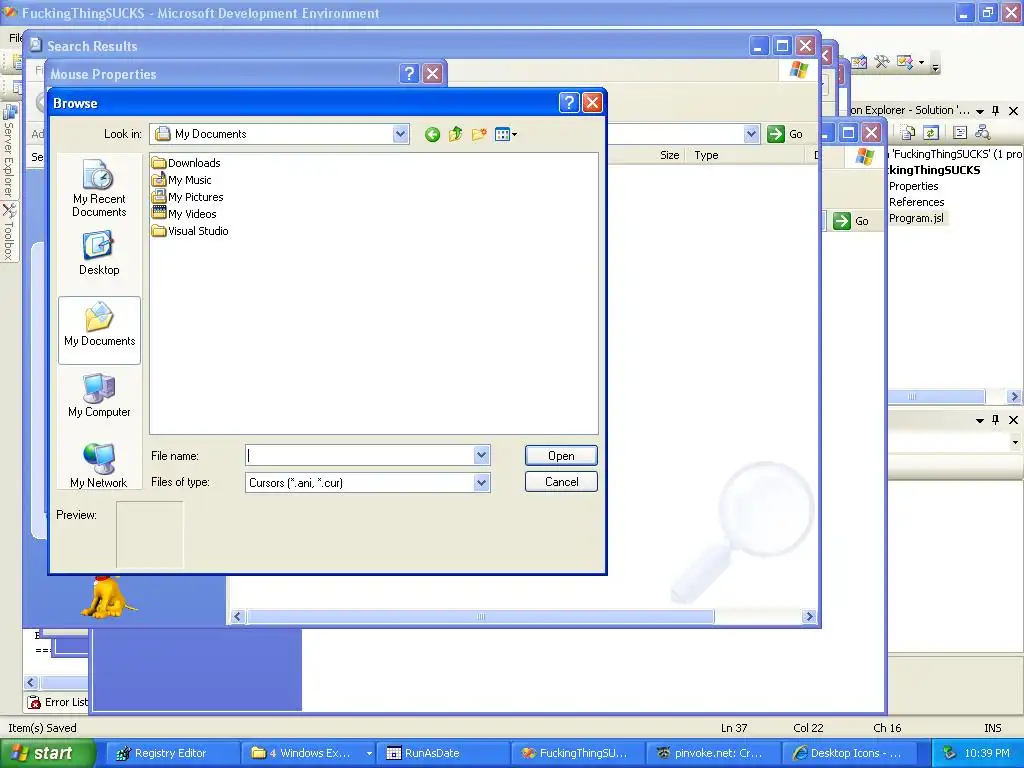Click the Open button
1024x768 pixels.
point(561,456)
